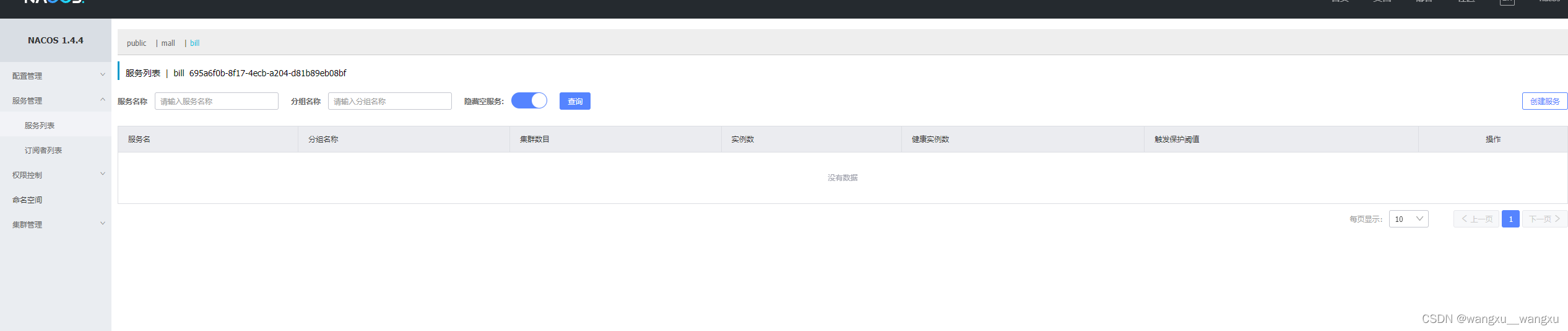Switch to the mall namespace
The height and width of the screenshot is (331, 1568).
pos(168,43)
